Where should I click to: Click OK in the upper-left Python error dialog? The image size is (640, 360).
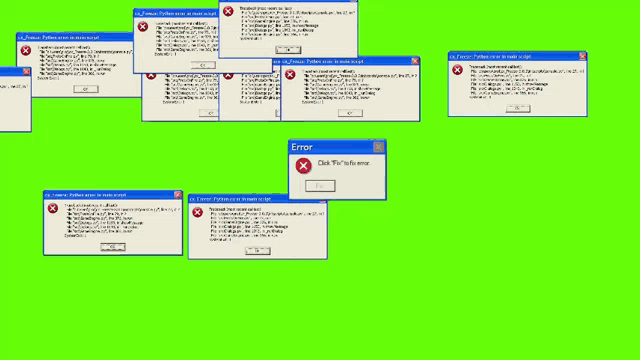pyautogui.click(x=86, y=89)
